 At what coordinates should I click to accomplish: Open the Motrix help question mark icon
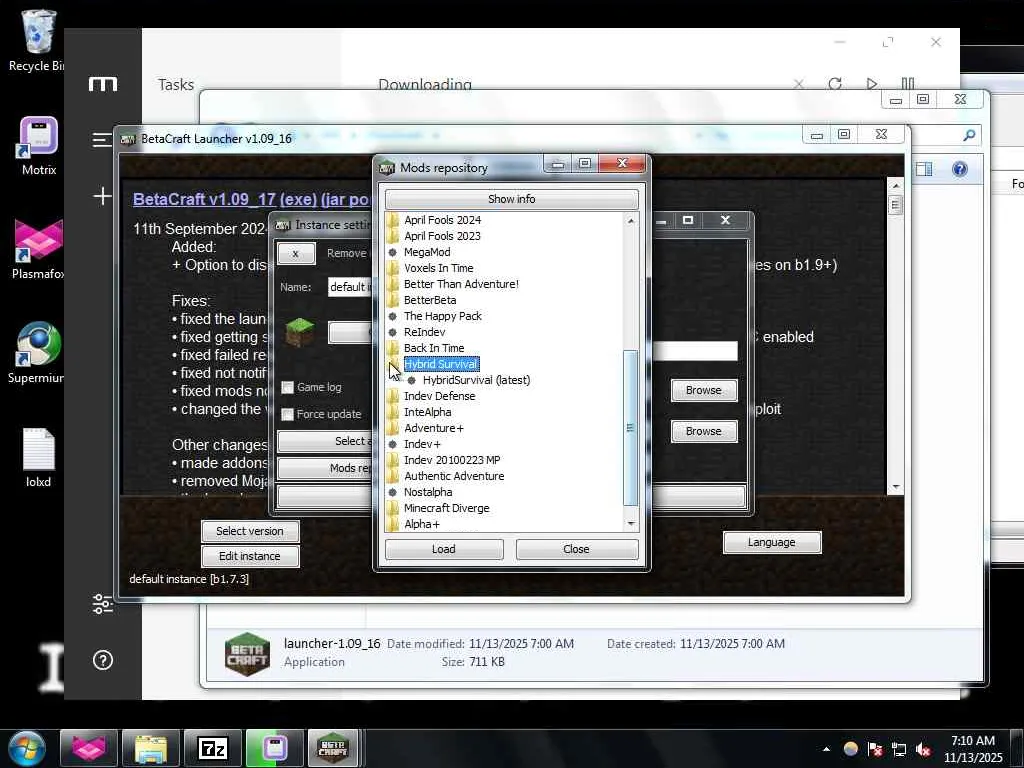103,660
